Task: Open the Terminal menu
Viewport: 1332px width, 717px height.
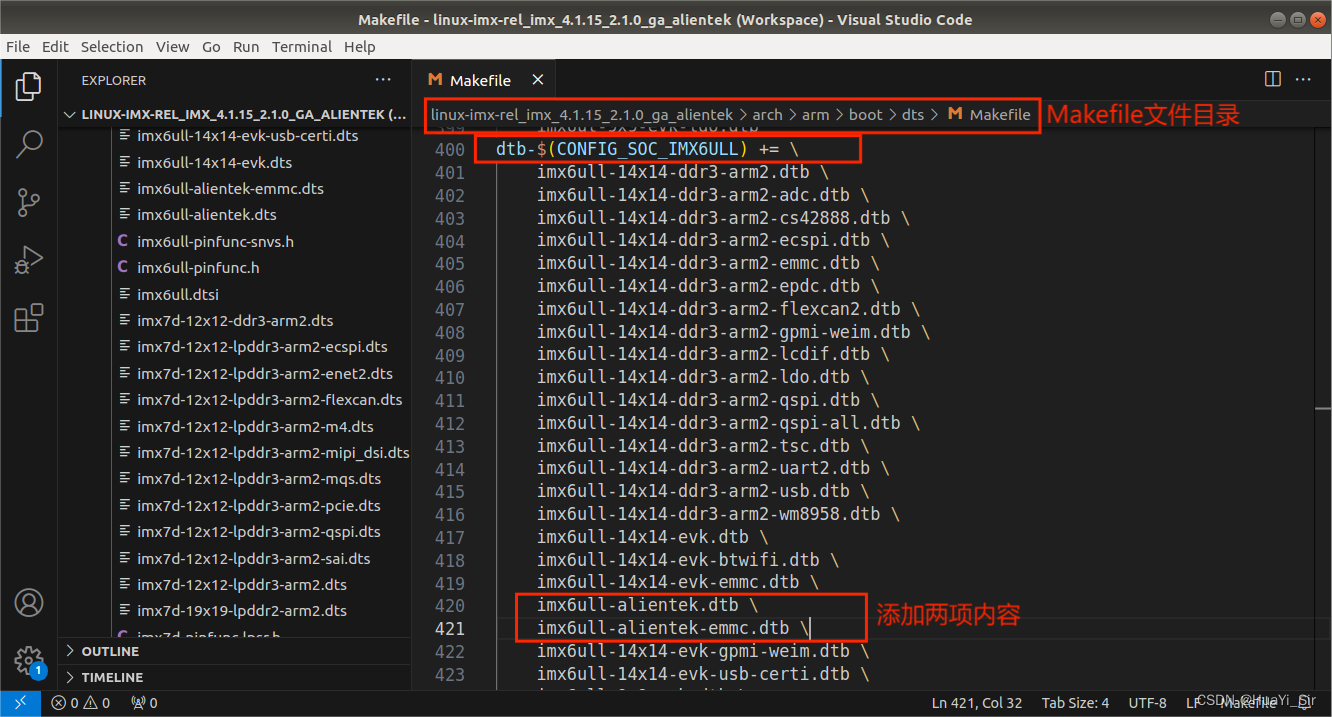Action: click(302, 46)
